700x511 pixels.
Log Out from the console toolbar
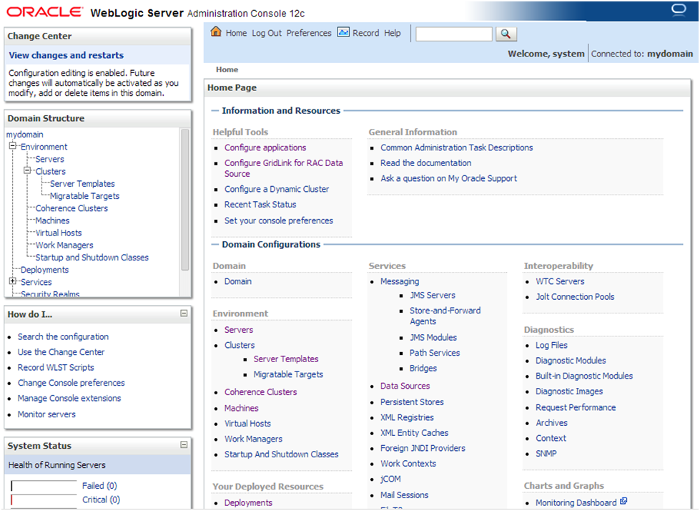coord(266,33)
